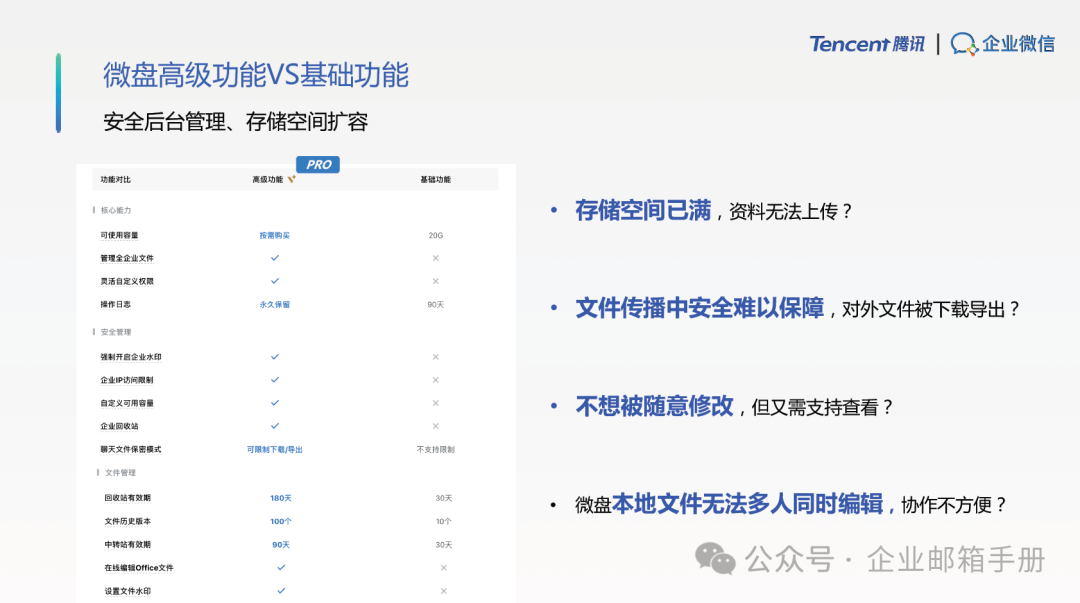1080x603 pixels.
Task: Click the slide title 微盘高级功能VS基础功能
Action: pos(256,75)
